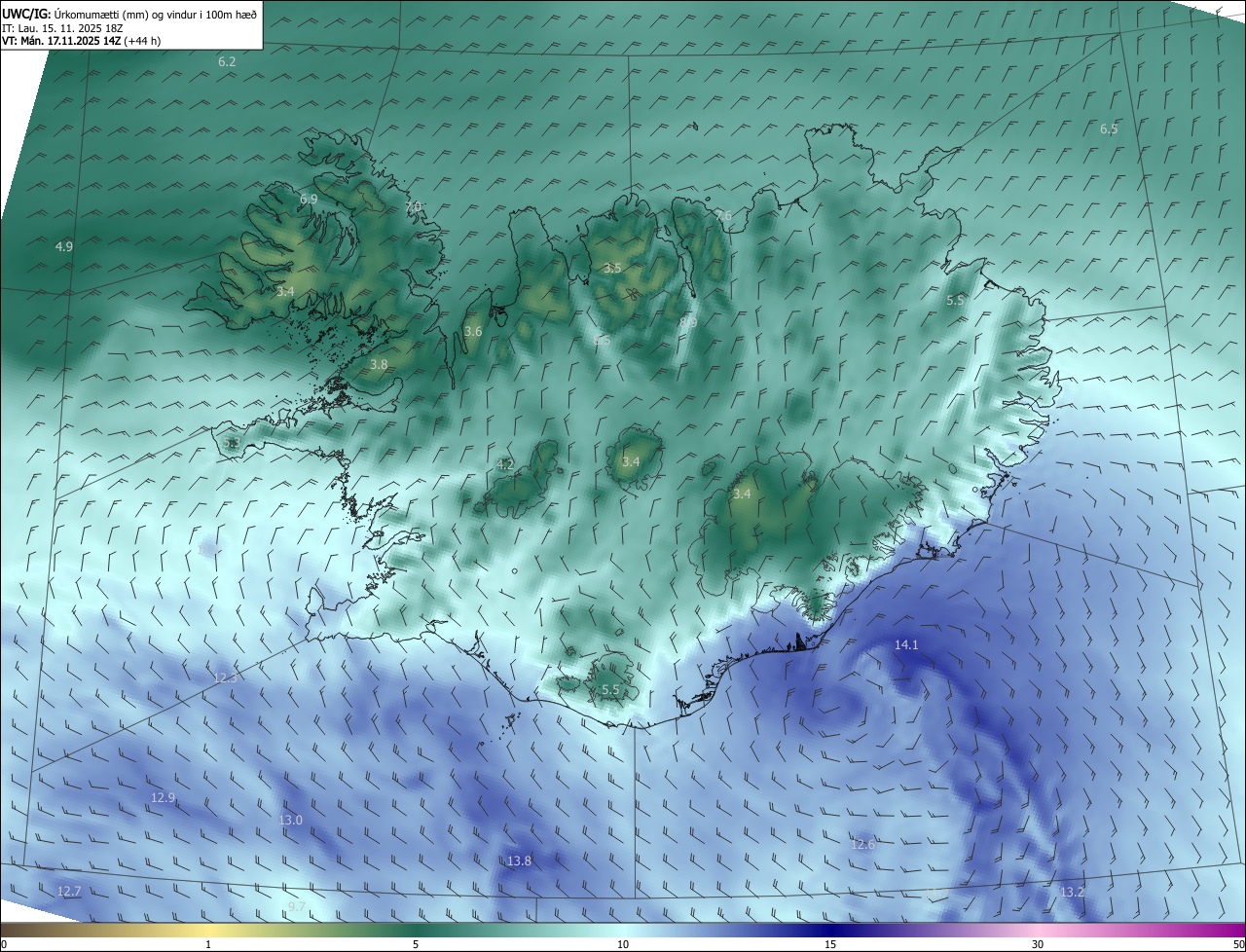The width and height of the screenshot is (1246, 952).
Task: Click the 8.9 value label
Action: point(688,321)
